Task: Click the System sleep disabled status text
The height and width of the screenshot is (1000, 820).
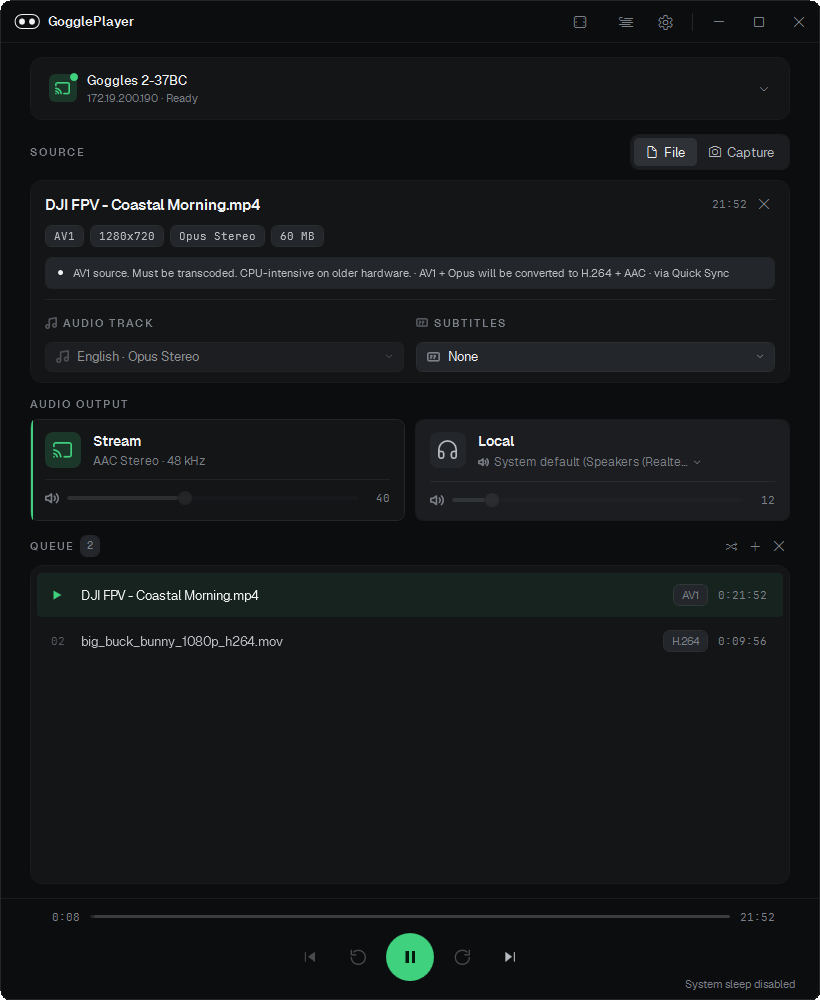Action: click(740, 984)
